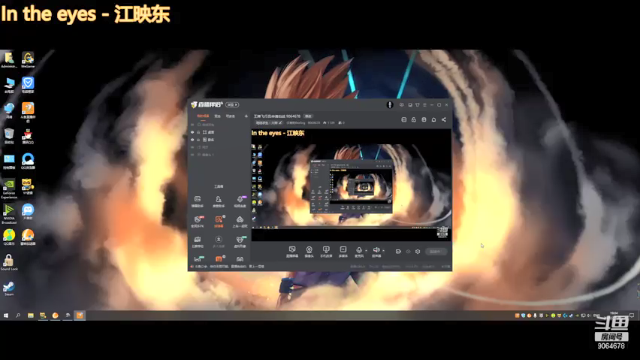Click the microphone icon in bottom toolbar
This screenshot has height=360, width=640.
tap(359, 251)
